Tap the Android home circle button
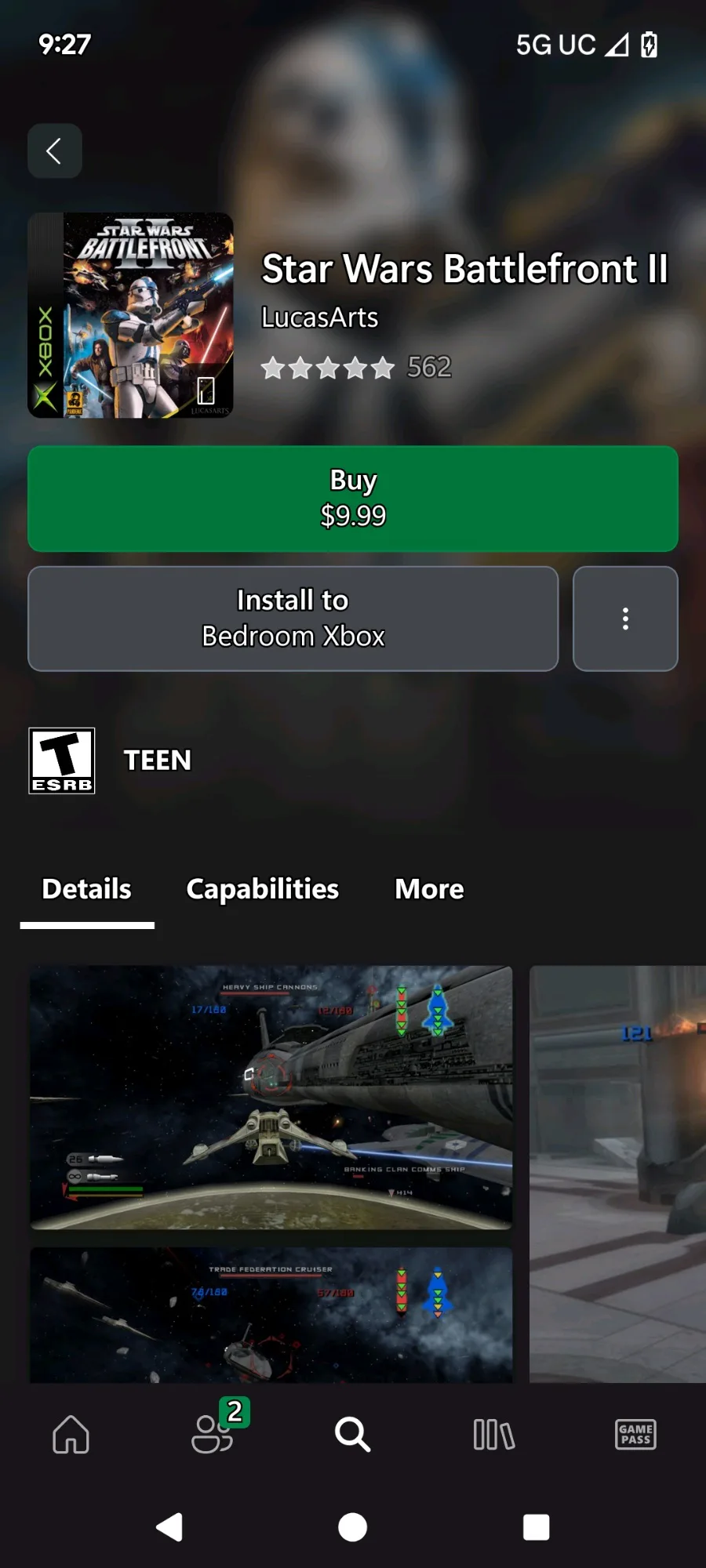The image size is (706, 1568). click(x=352, y=1527)
